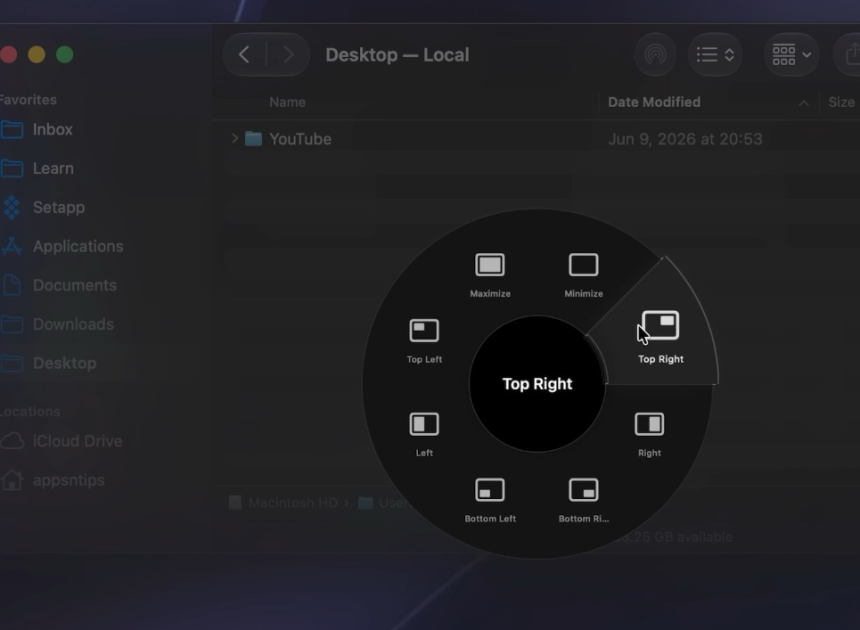Sort by the Name column

click(x=287, y=103)
